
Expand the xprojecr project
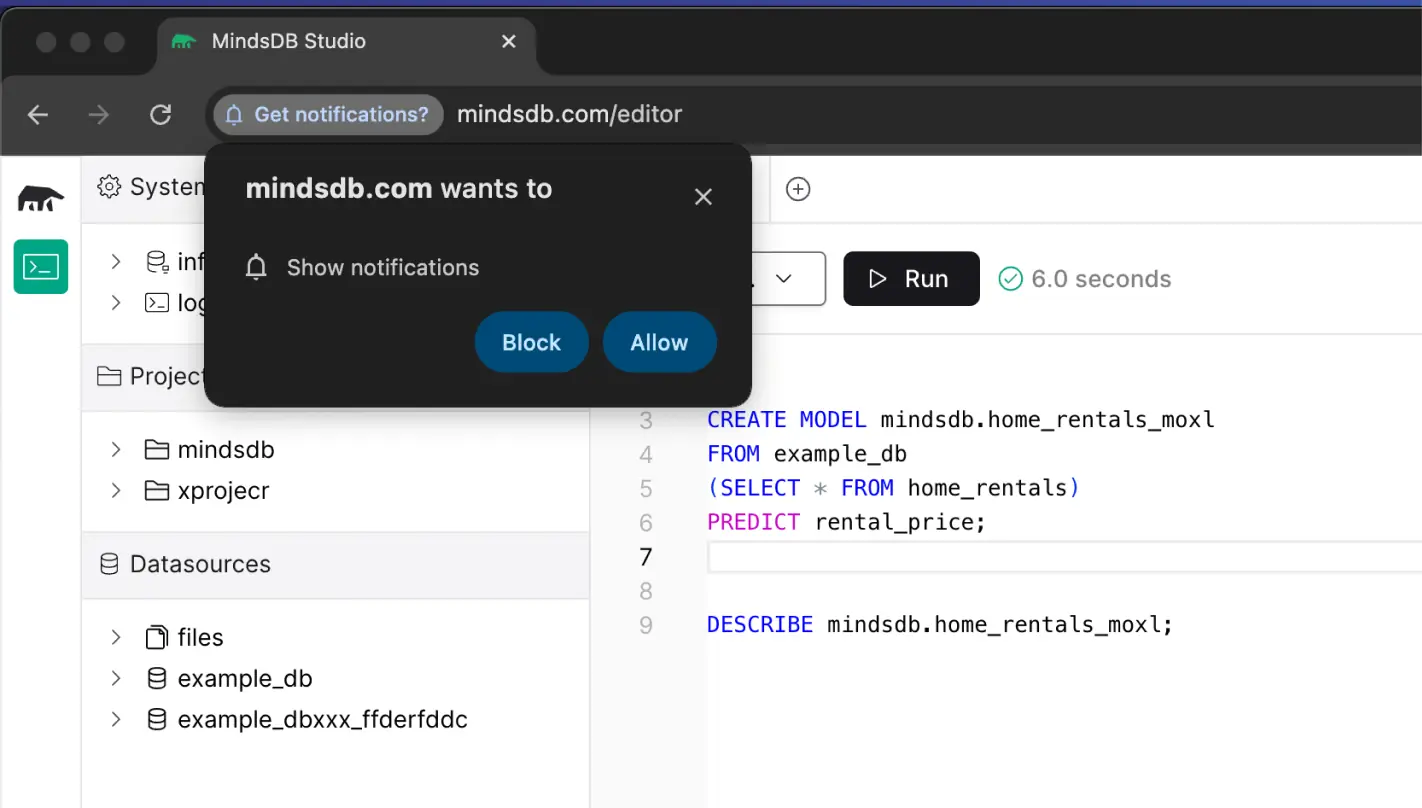click(x=116, y=491)
